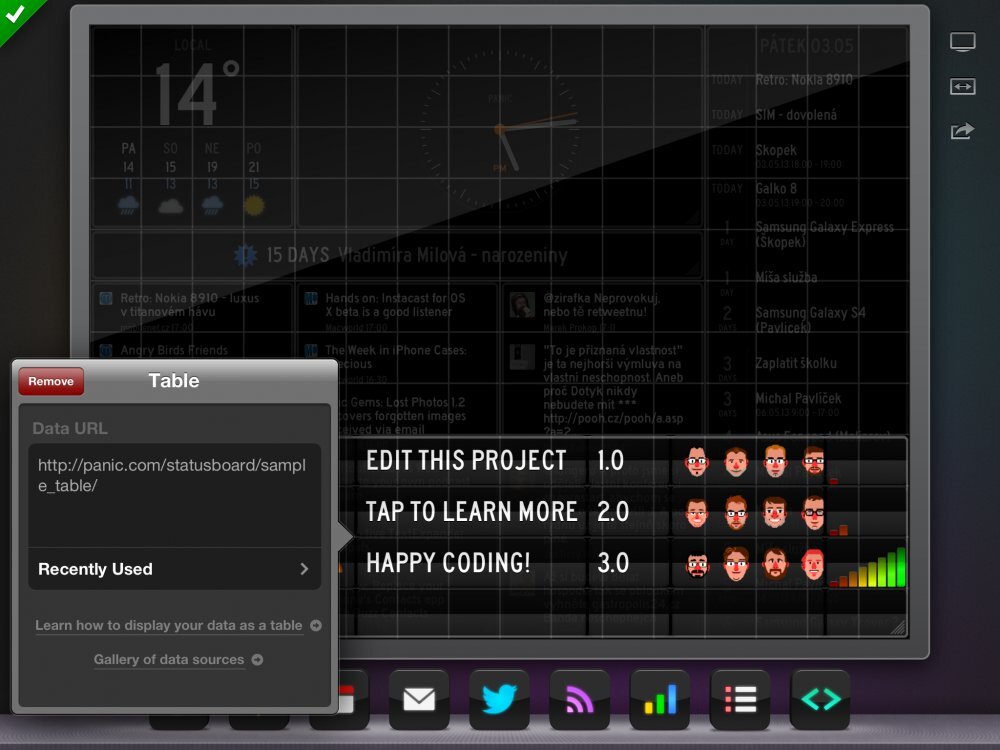Select the Table widget icon
The image size is (1000, 750).
pyautogui.click(x=739, y=699)
